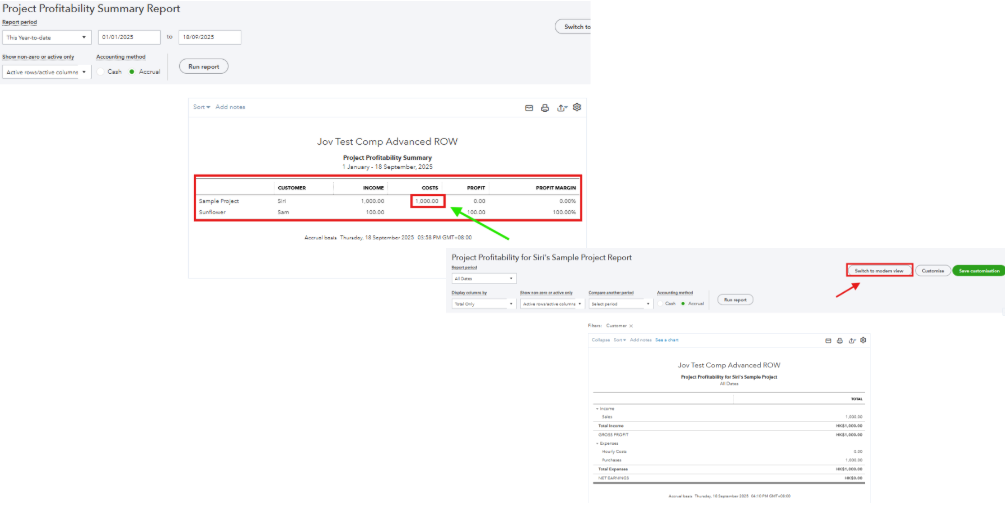This screenshot has width=1005, height=506.
Task: Open the Sort menu in Summary report
Action: tap(201, 107)
